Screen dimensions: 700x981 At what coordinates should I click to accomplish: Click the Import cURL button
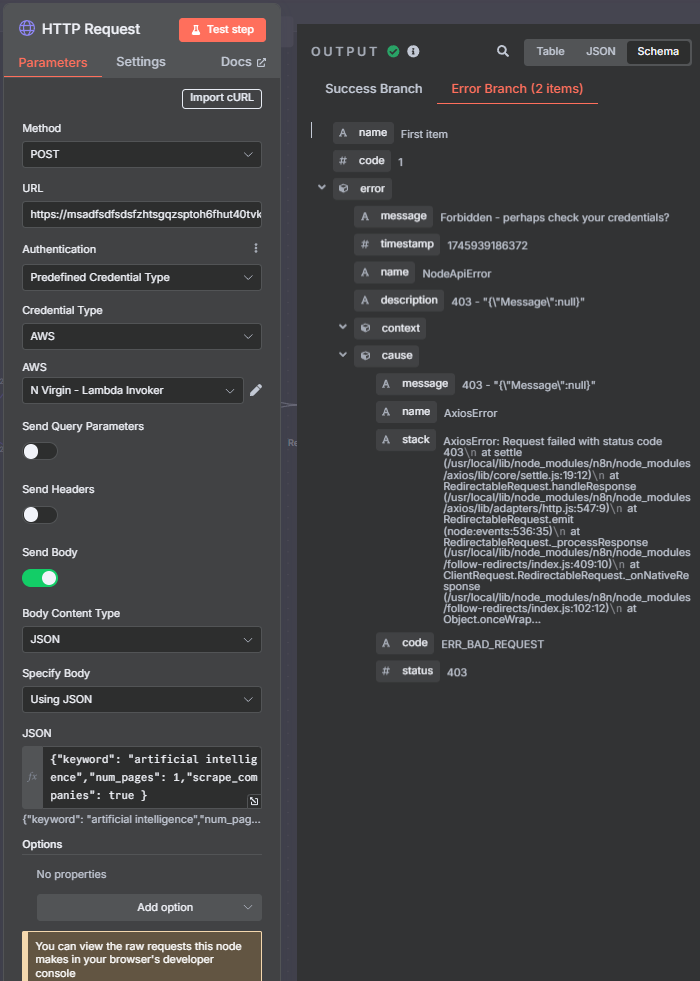coord(222,98)
